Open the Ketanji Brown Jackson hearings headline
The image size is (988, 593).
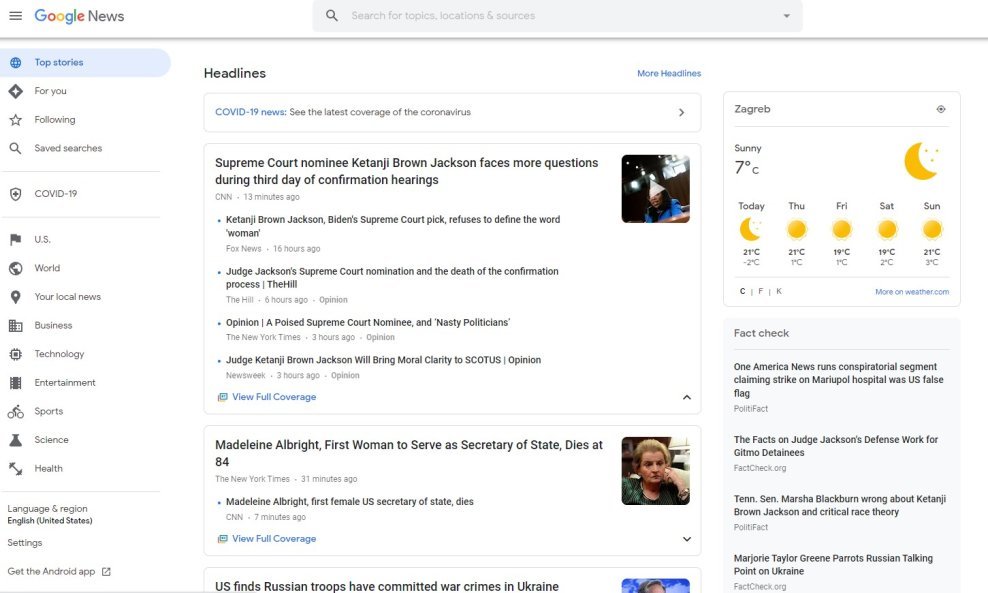[x=406, y=171]
